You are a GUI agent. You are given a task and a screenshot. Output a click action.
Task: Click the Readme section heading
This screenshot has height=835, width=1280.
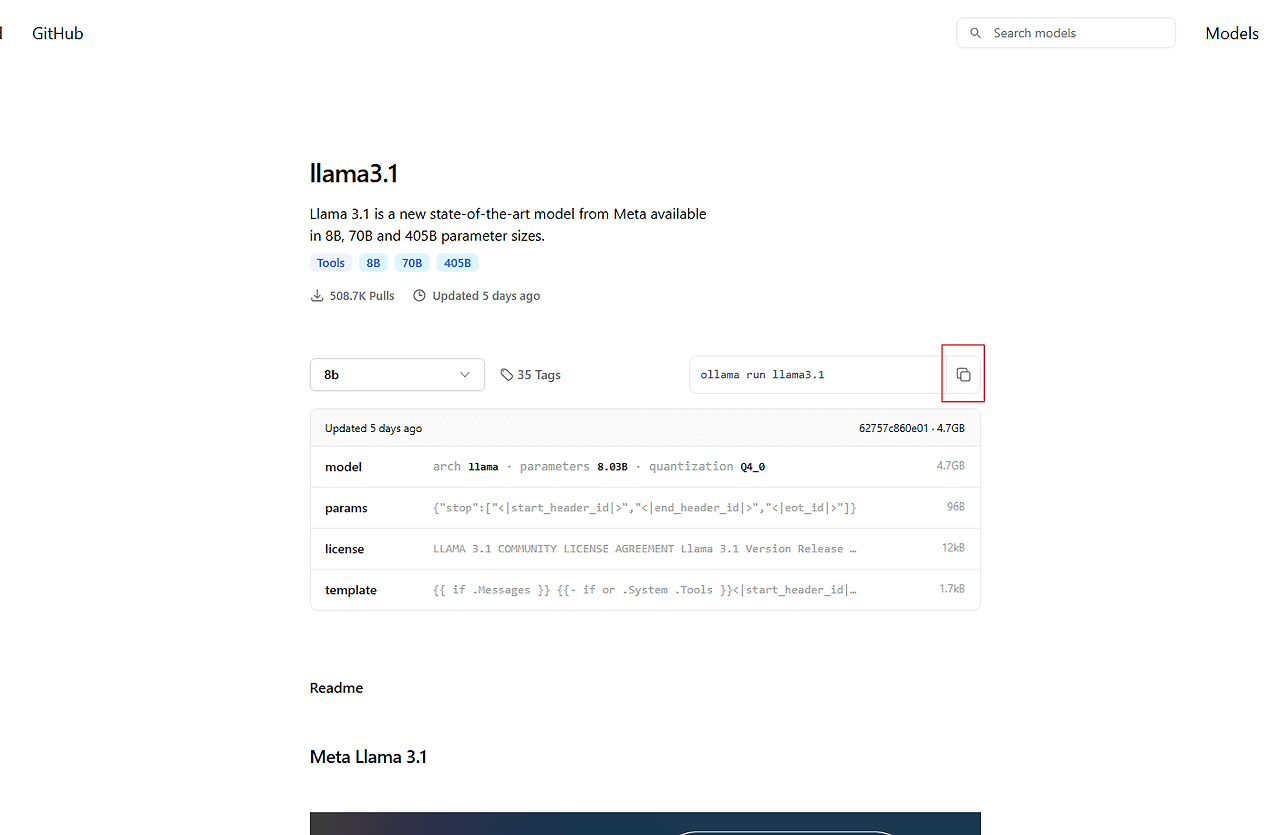click(337, 688)
